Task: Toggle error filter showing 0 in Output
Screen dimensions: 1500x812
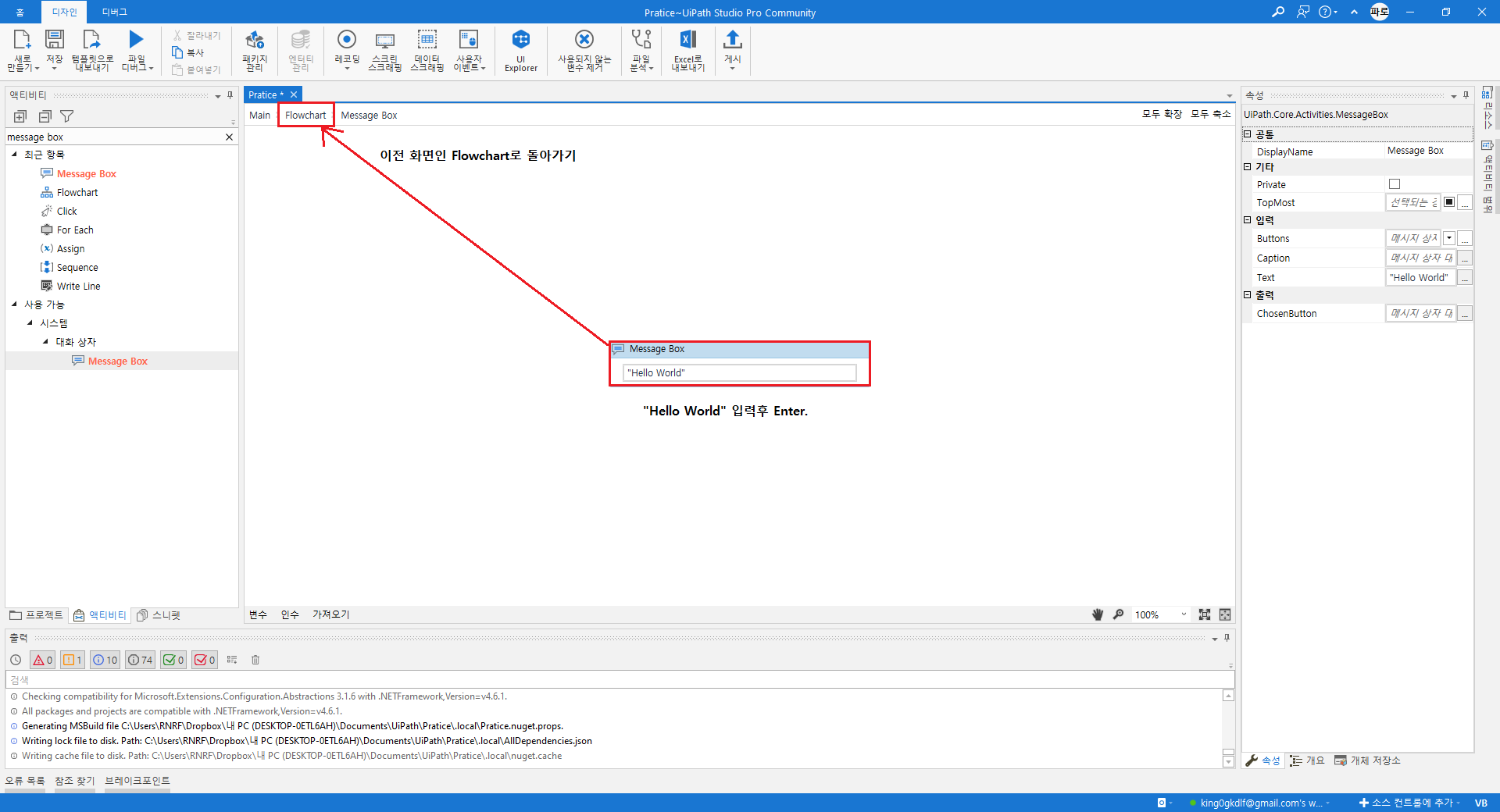Action: coord(42,660)
